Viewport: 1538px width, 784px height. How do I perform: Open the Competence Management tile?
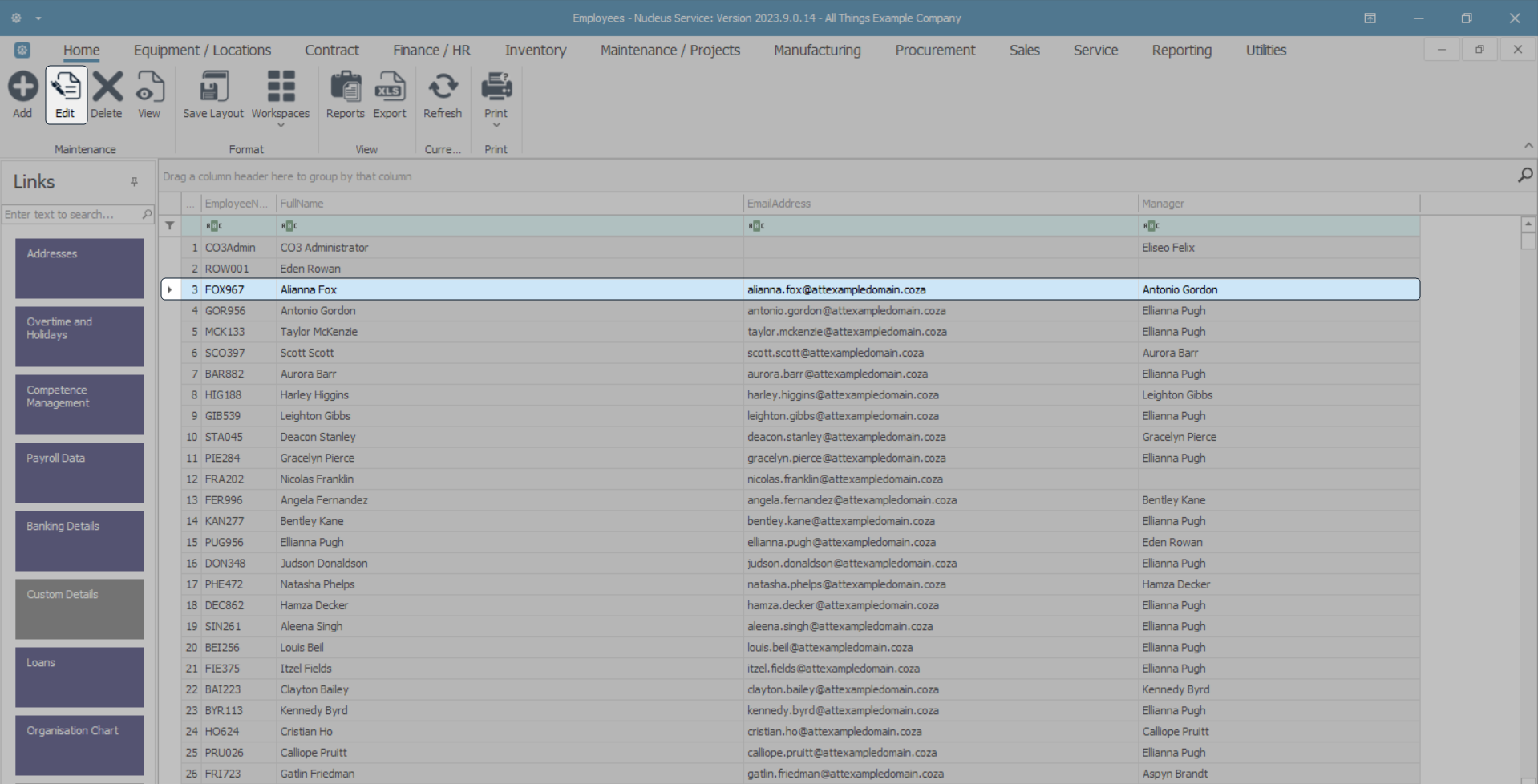point(79,405)
